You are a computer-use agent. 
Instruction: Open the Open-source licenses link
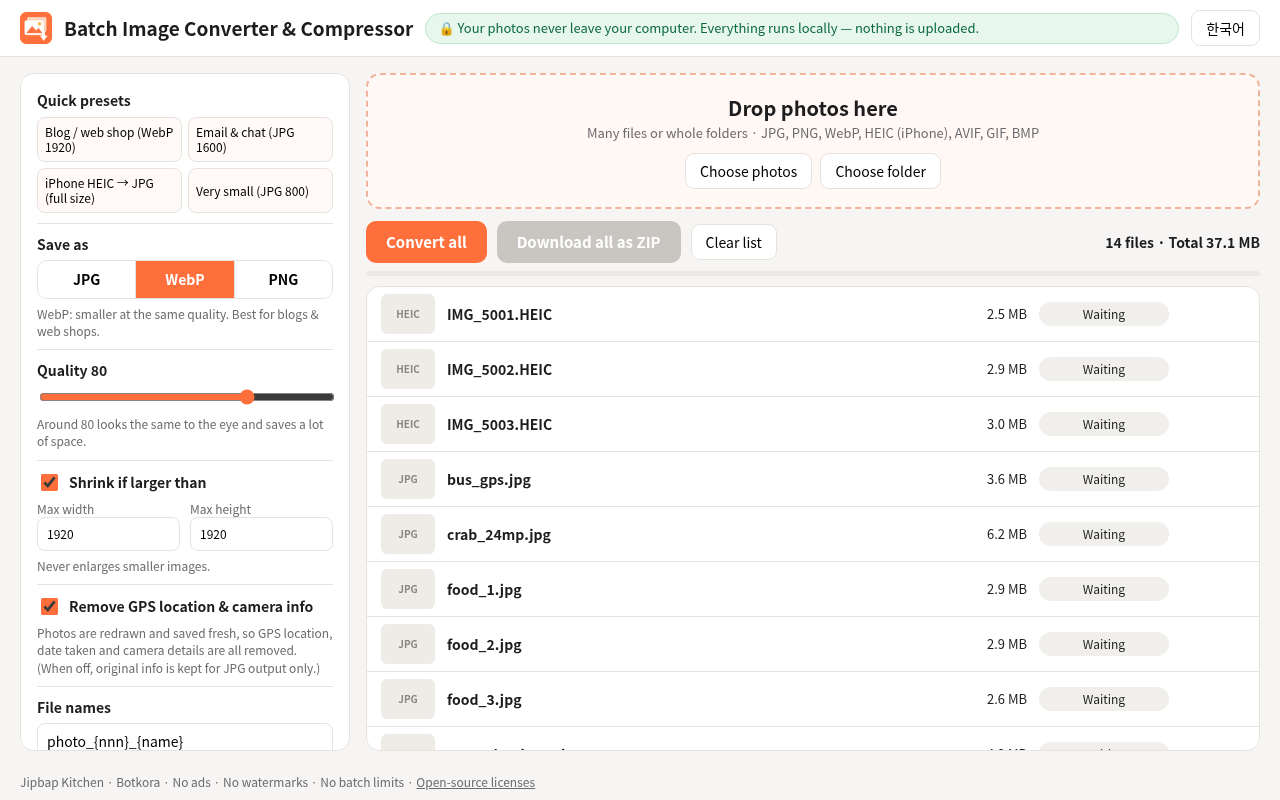tap(476, 783)
